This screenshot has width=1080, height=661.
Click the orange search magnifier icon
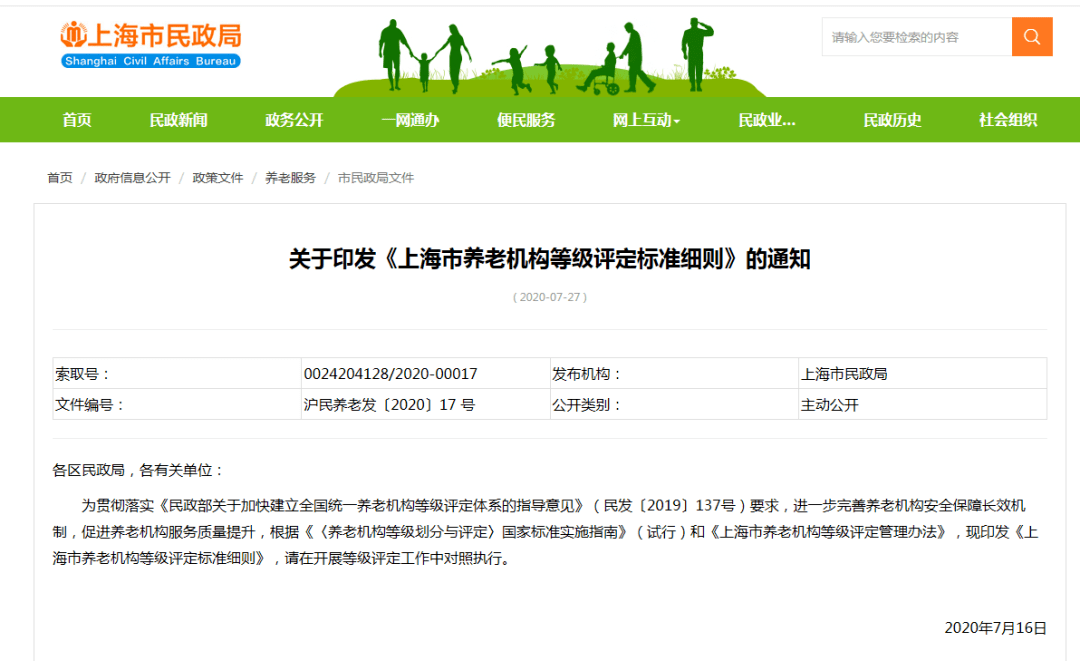point(1031,36)
